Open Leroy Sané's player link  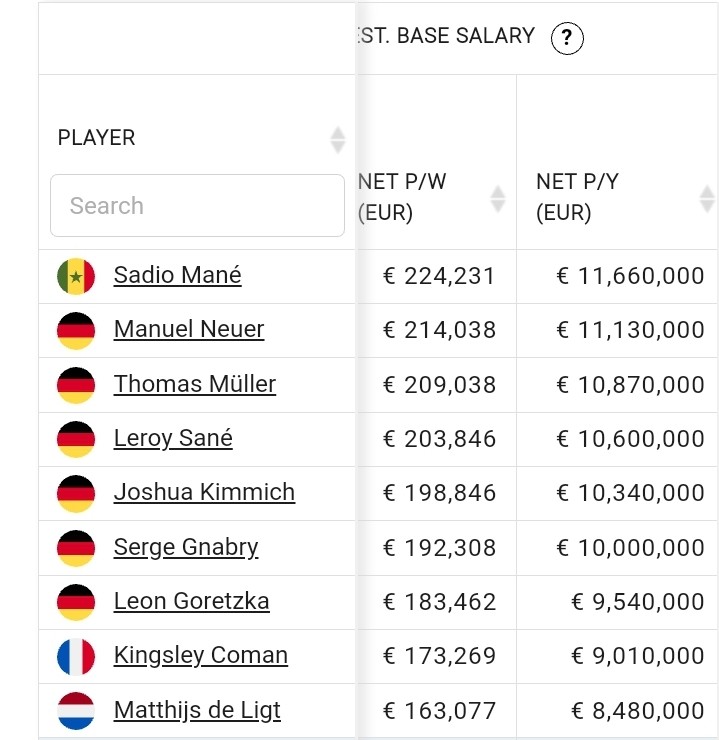pos(173,438)
